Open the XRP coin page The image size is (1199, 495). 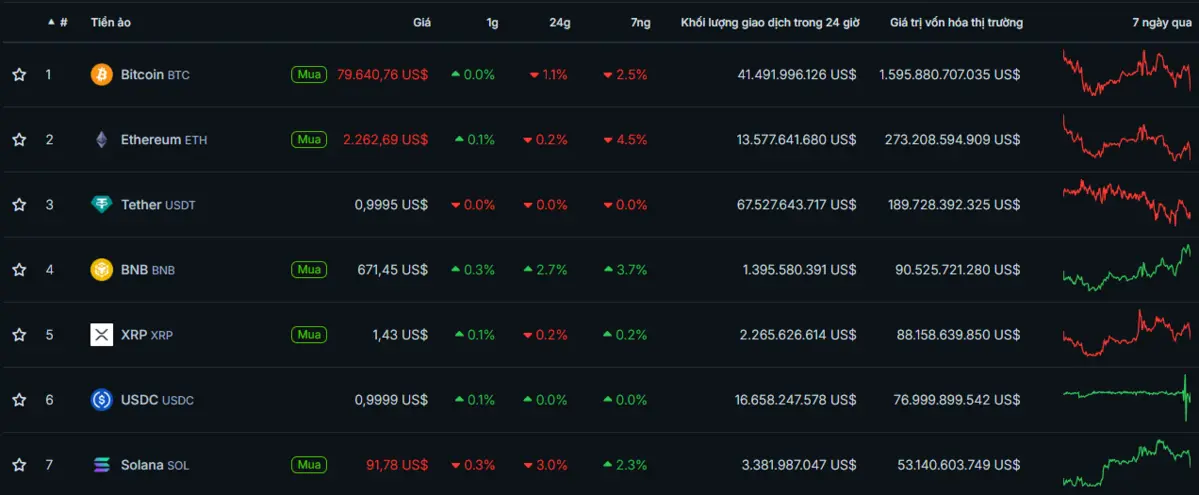pyautogui.click(x=147, y=335)
